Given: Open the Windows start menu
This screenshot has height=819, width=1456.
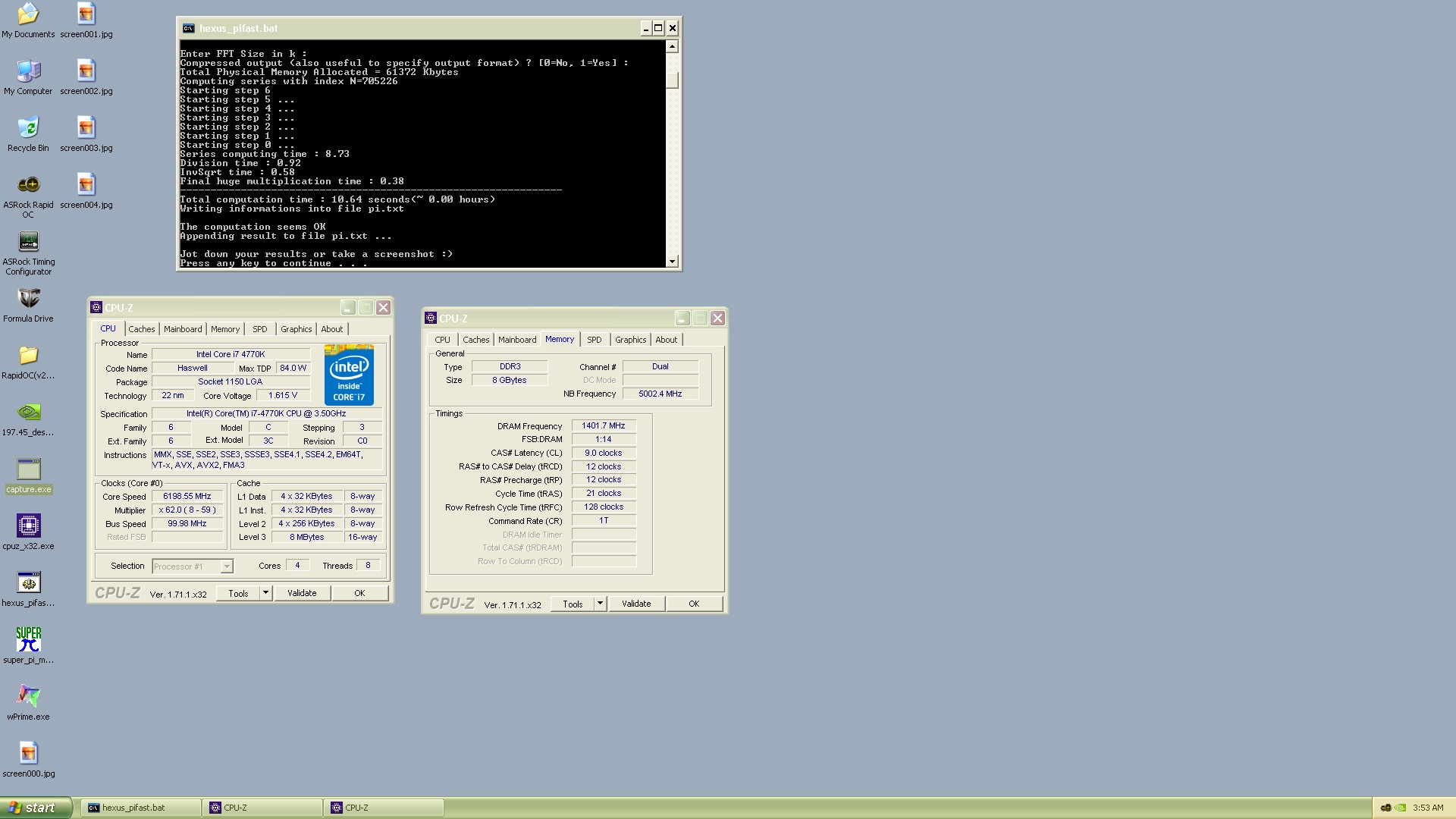Looking at the screenshot, I should click(x=36, y=808).
